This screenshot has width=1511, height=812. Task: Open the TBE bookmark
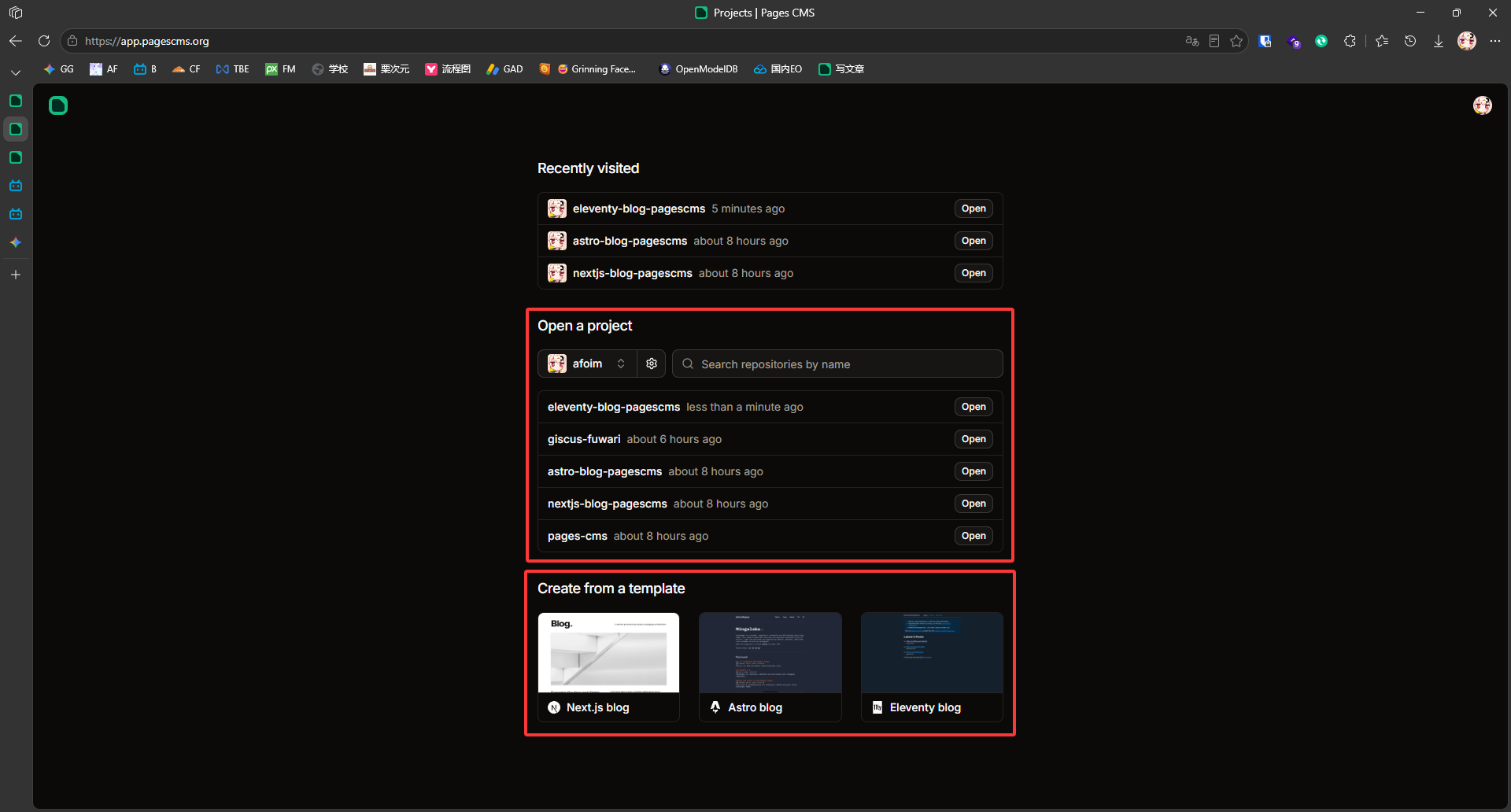point(233,69)
